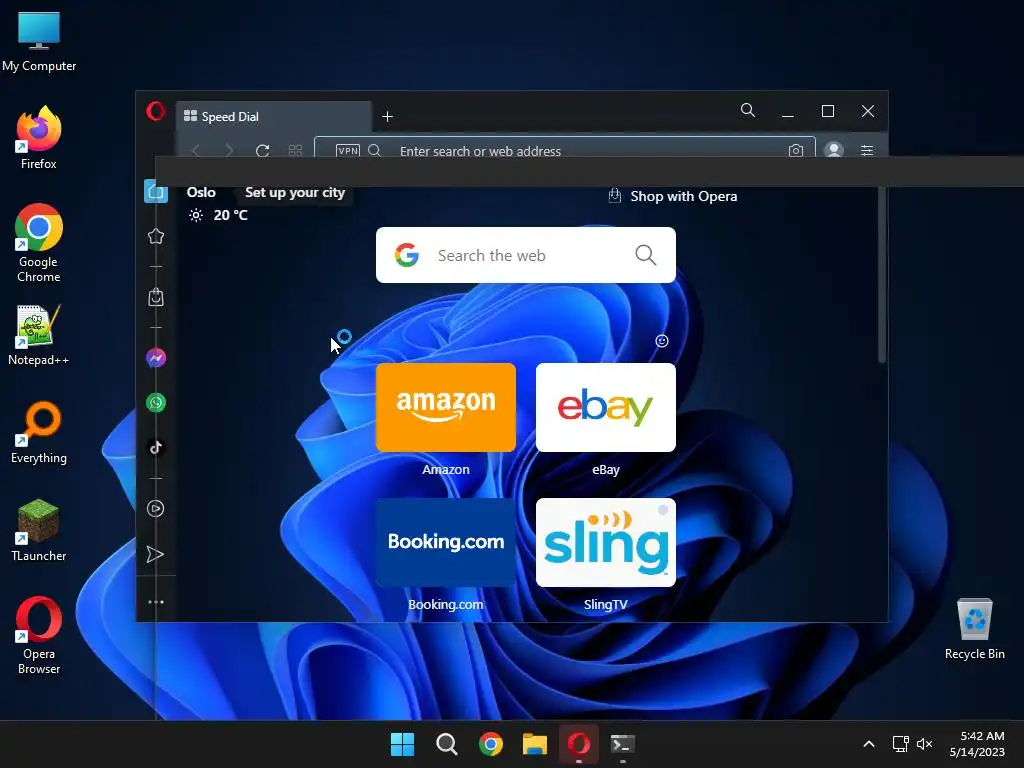Image resolution: width=1024 pixels, height=768 pixels.
Task: Go to the sidebar home icon
Action: tap(156, 191)
